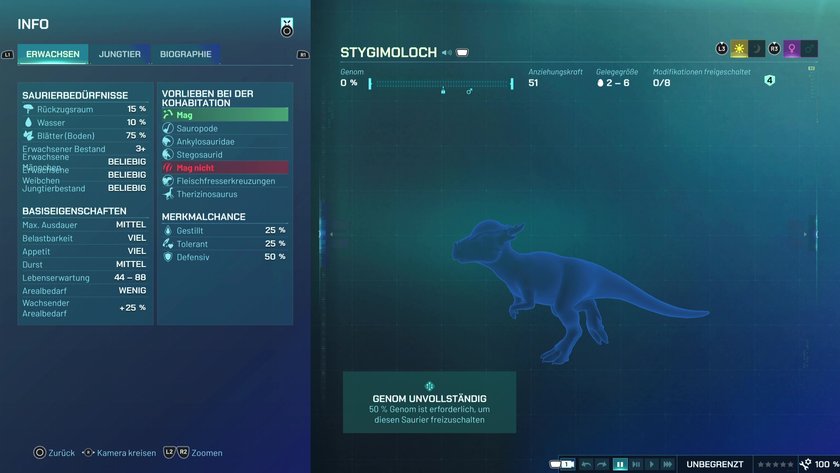This screenshot has height=473, width=840.
Task: Select the male gender toggle
Action: pyautogui.click(x=809, y=49)
